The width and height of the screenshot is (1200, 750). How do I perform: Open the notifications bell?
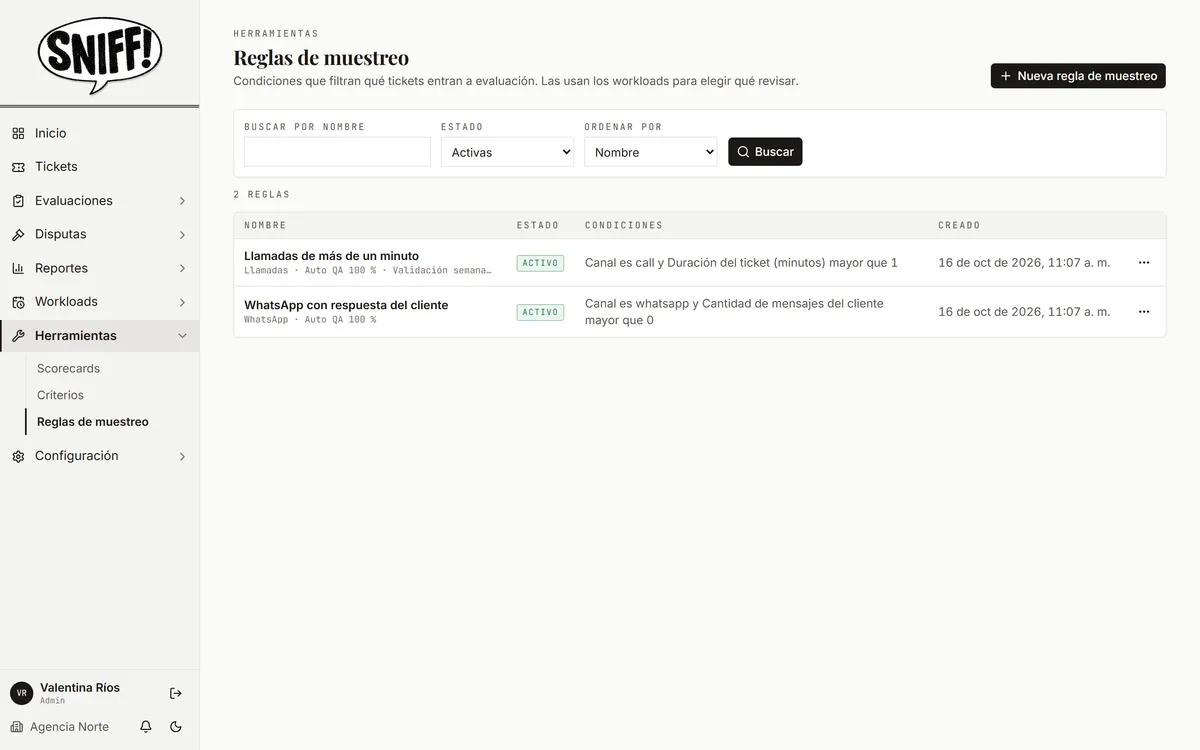(x=146, y=727)
